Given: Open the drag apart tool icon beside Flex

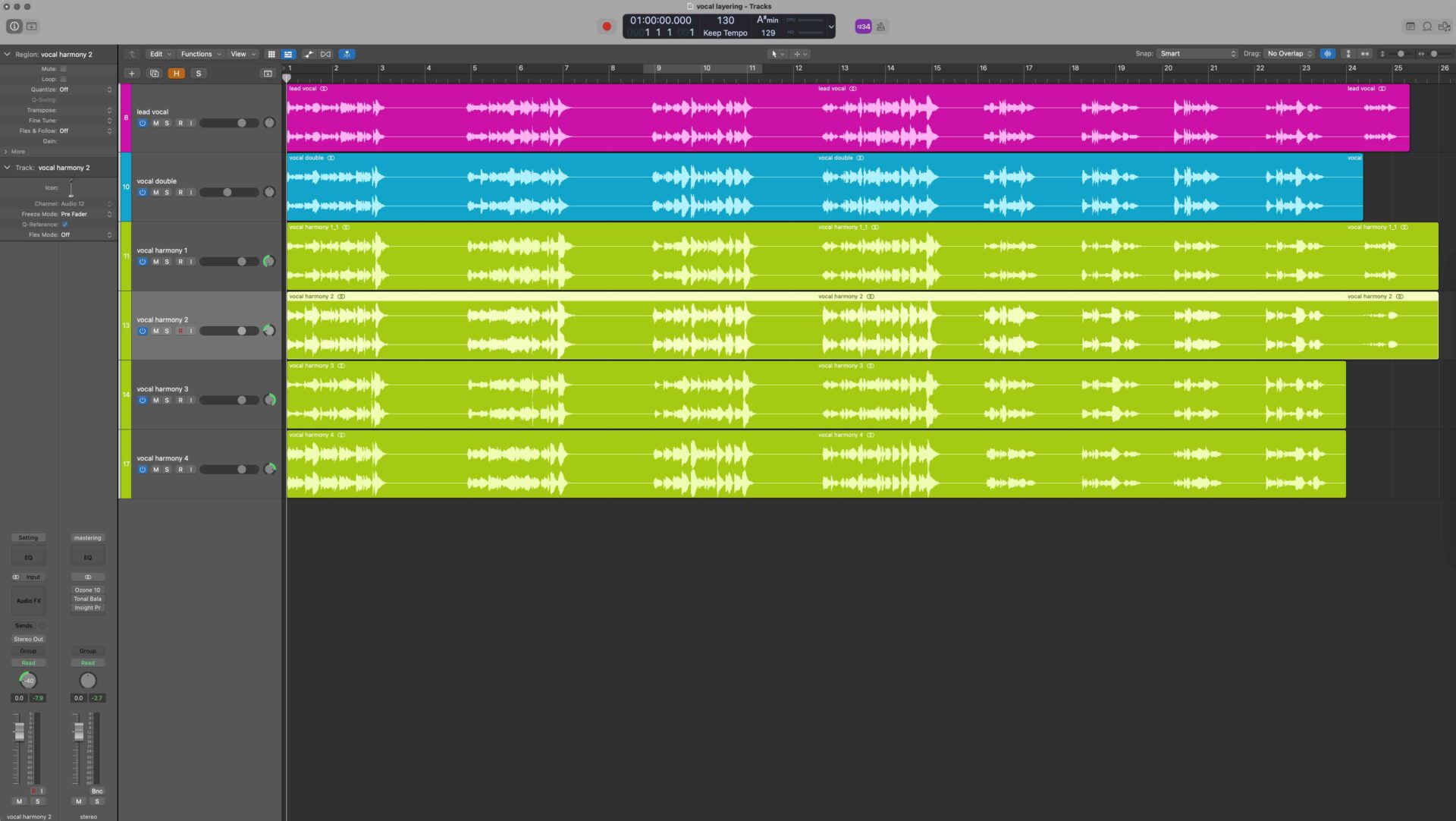Looking at the screenshot, I should [x=326, y=54].
